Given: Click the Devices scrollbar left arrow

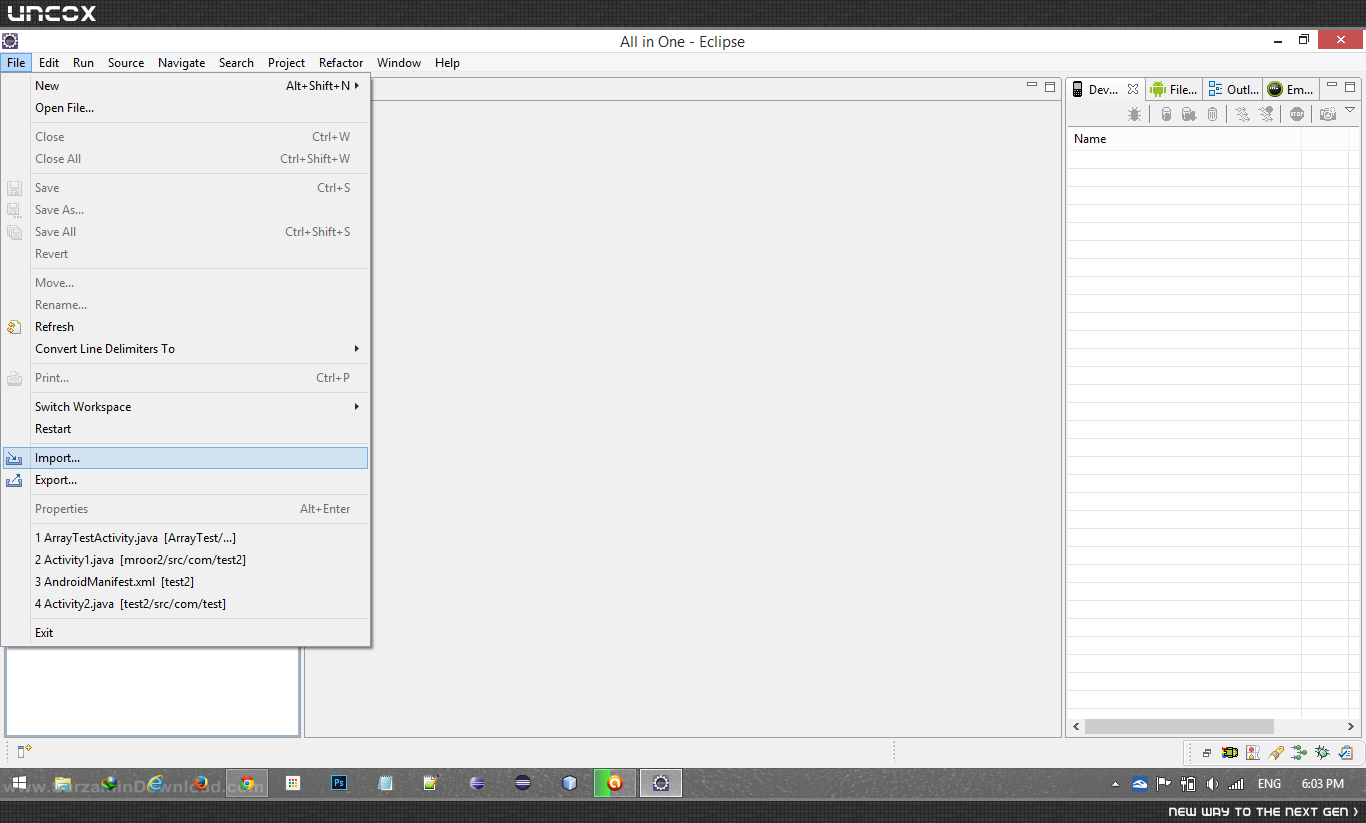Looking at the screenshot, I should click(1077, 727).
